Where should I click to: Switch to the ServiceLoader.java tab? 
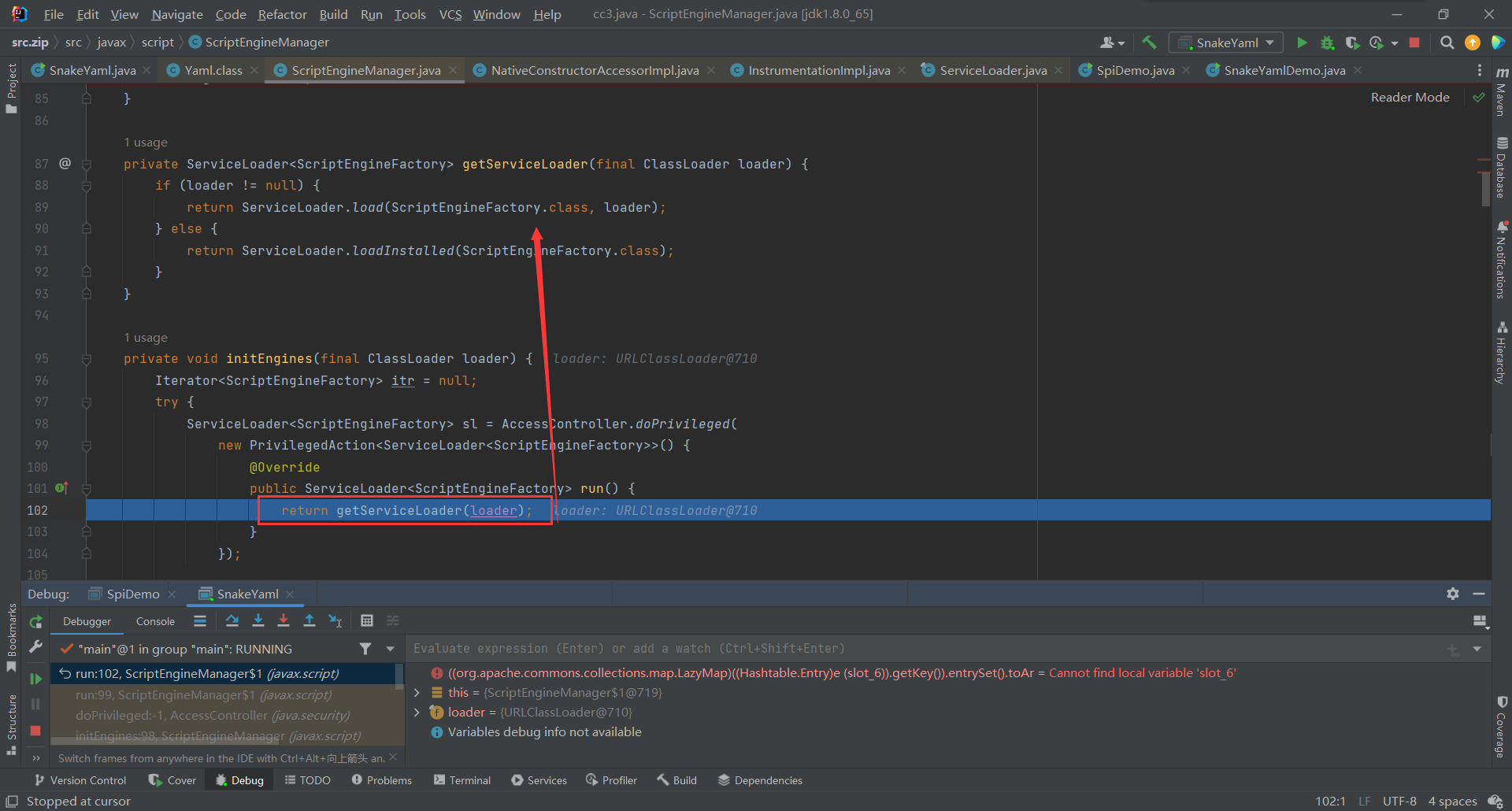coord(993,70)
